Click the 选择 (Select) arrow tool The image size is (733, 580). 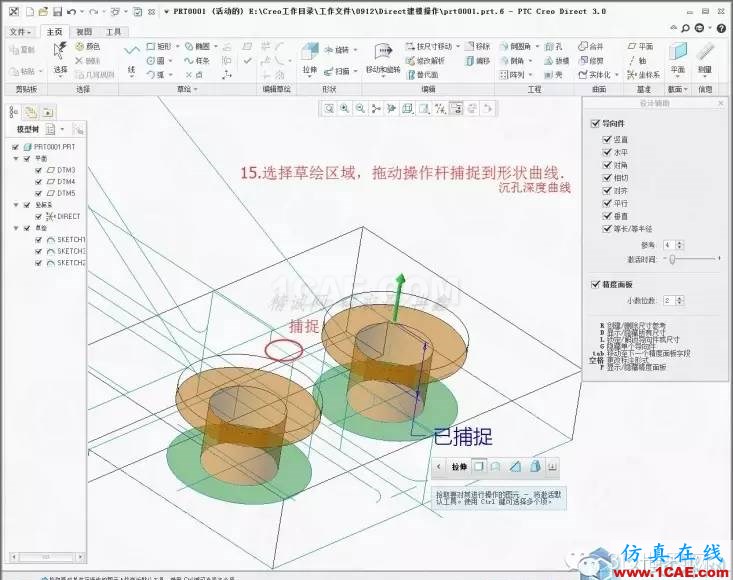pos(60,58)
